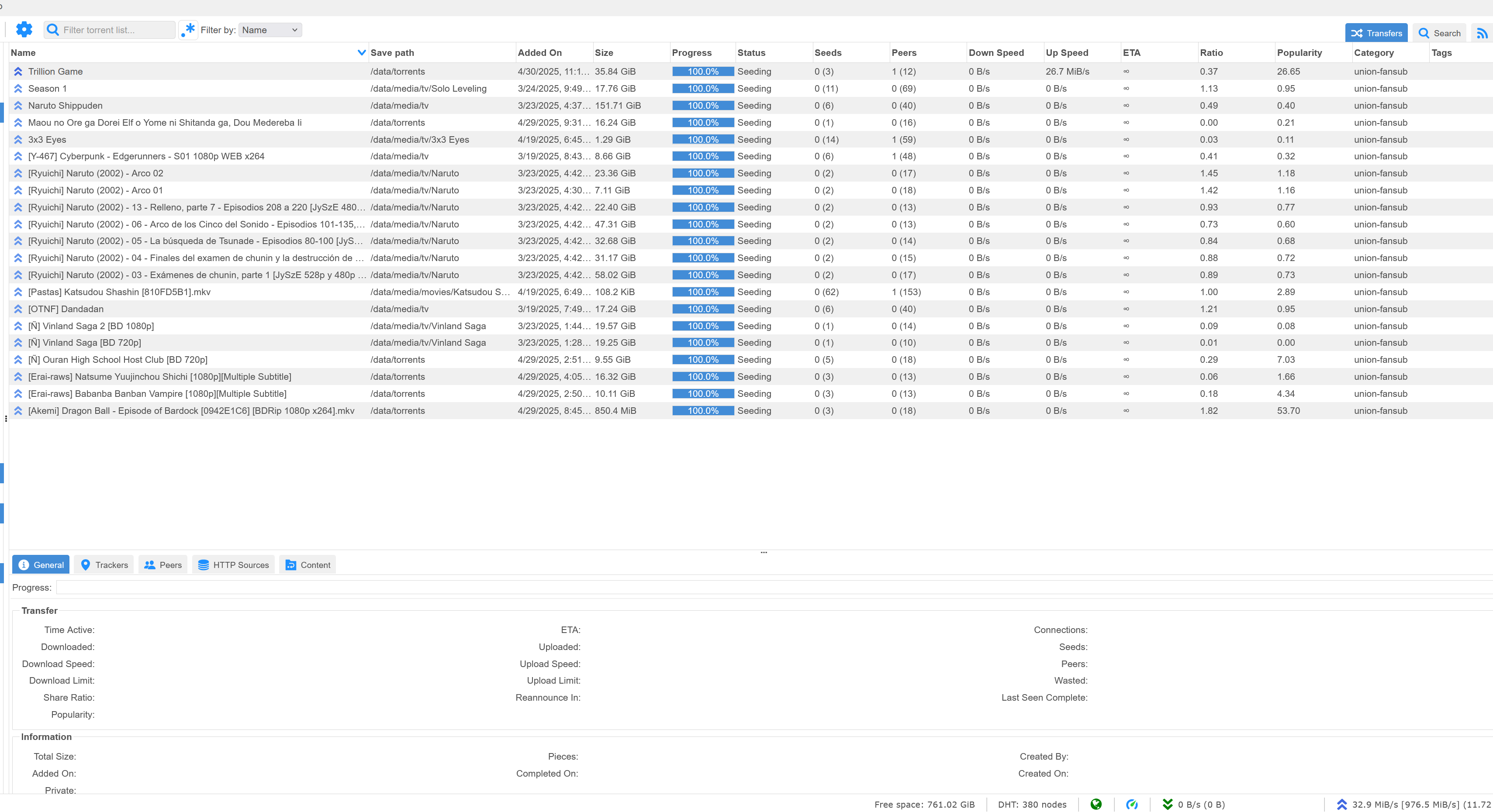This screenshot has height=812, width=1493.
Task: Click seeding icon for Season 1 row
Action: tap(18, 89)
